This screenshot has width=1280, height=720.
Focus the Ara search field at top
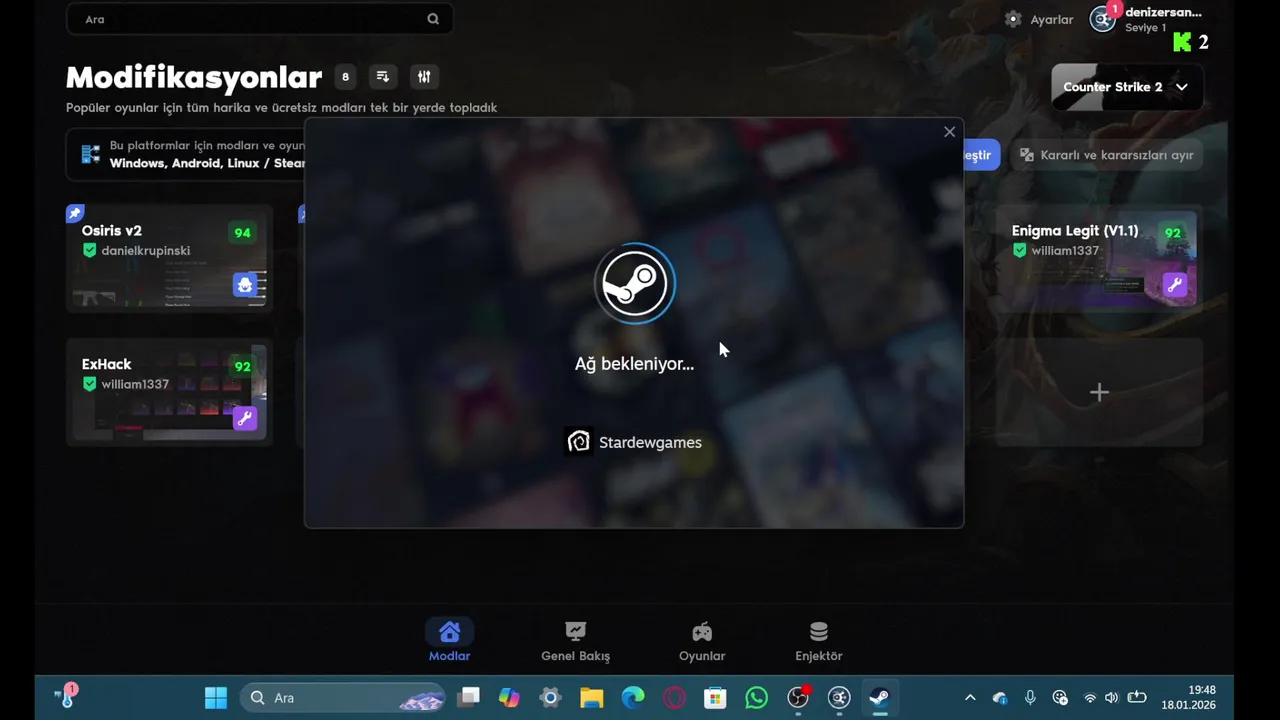click(x=259, y=19)
